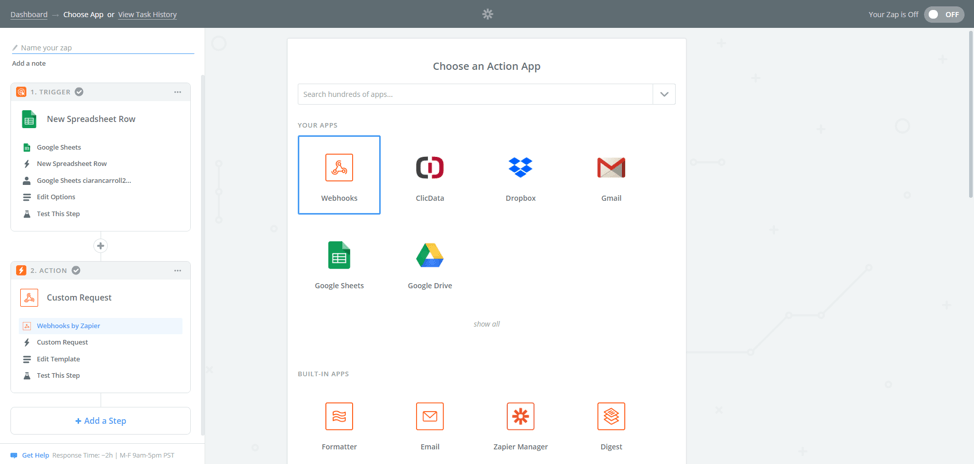This screenshot has height=464, width=974.
Task: Open the Trigger step ellipsis menu
Action: (178, 92)
